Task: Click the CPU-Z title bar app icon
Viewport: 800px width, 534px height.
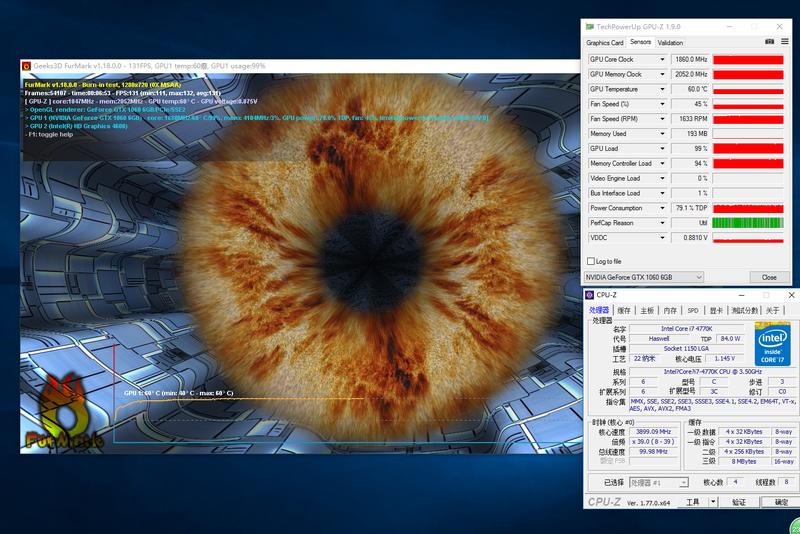Action: 591,295
